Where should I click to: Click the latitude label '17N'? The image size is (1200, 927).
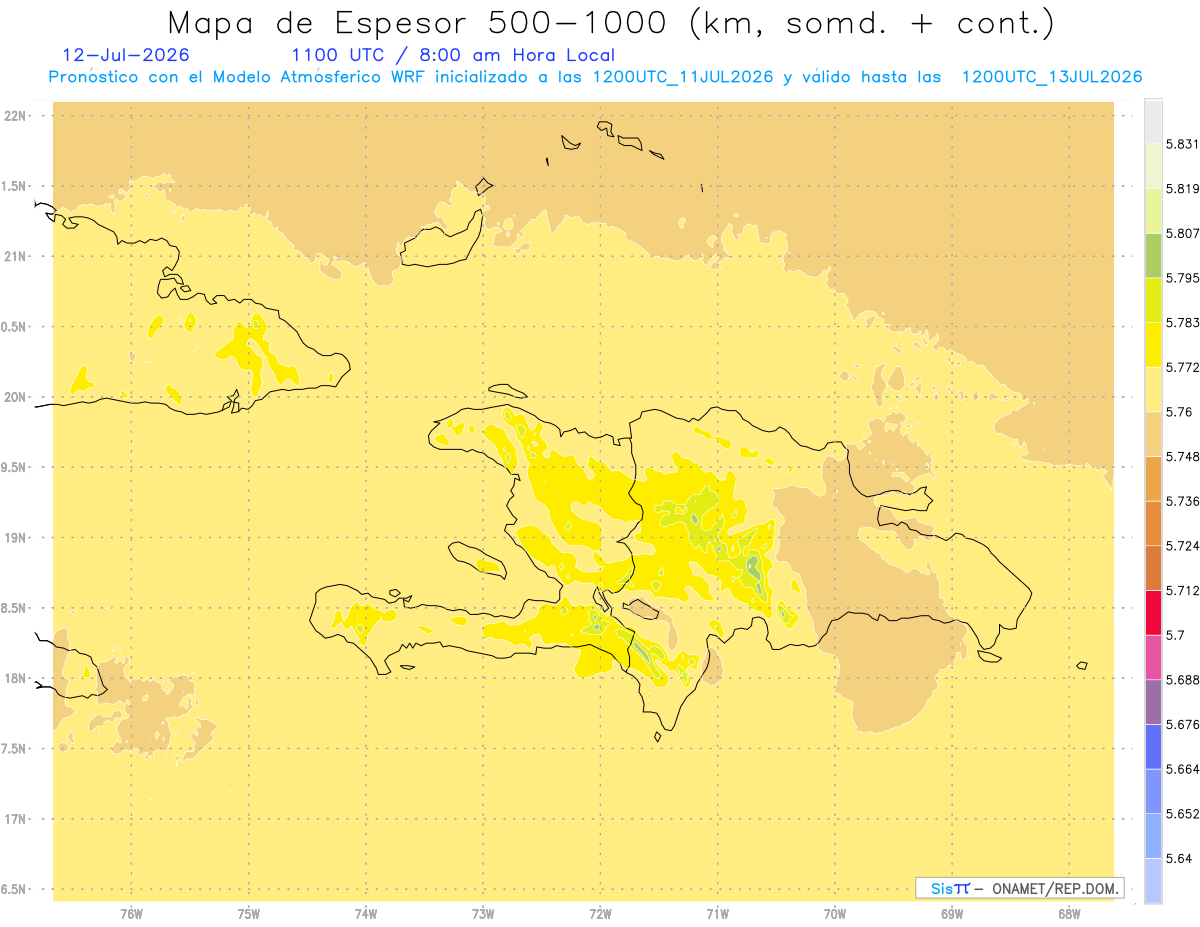coord(15,819)
